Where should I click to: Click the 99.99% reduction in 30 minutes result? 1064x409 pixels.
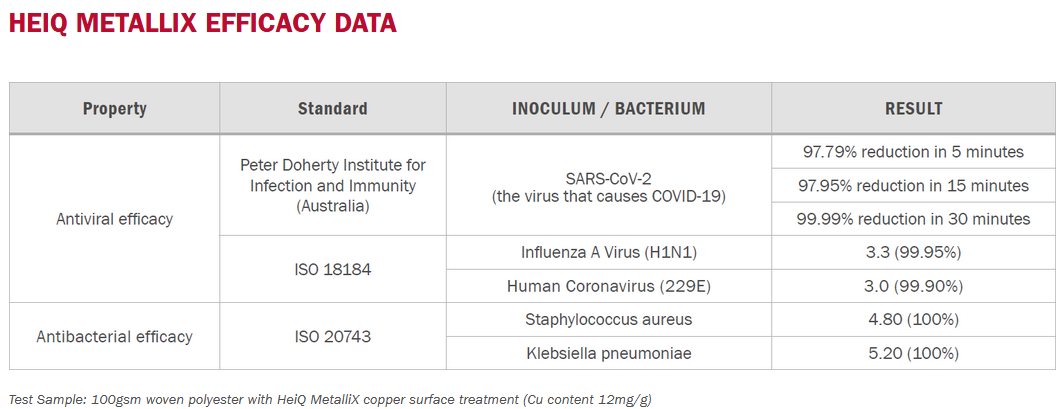tap(913, 219)
